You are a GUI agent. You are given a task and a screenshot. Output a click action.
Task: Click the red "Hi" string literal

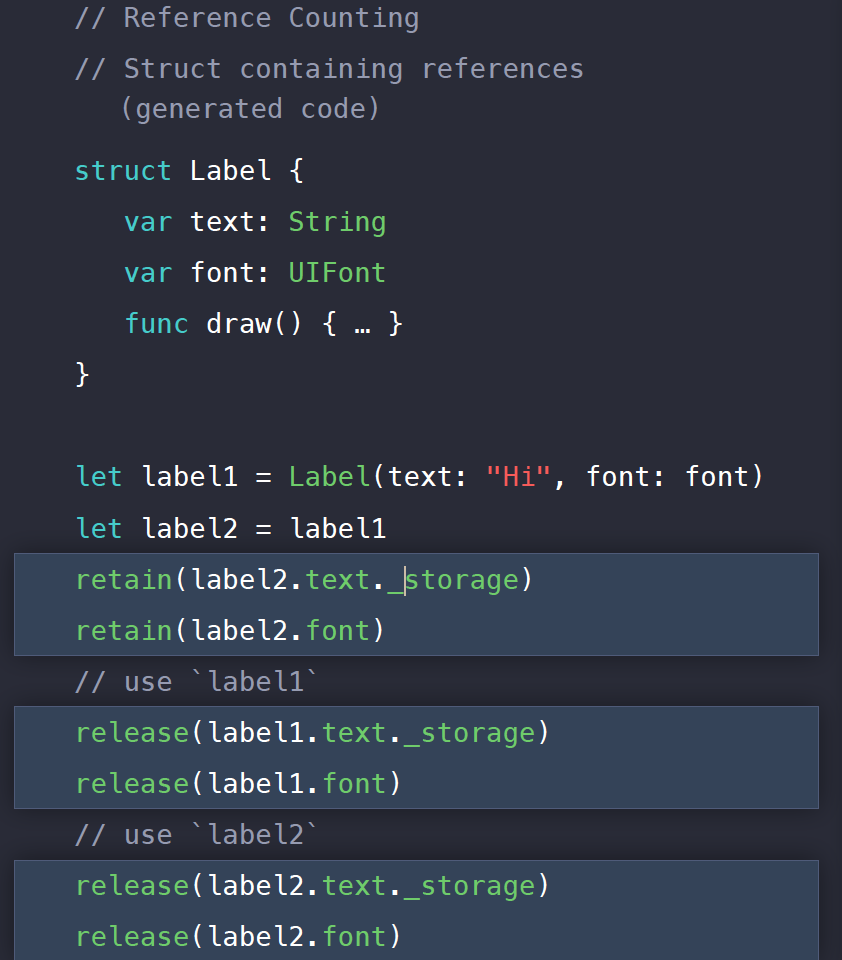pos(518,476)
